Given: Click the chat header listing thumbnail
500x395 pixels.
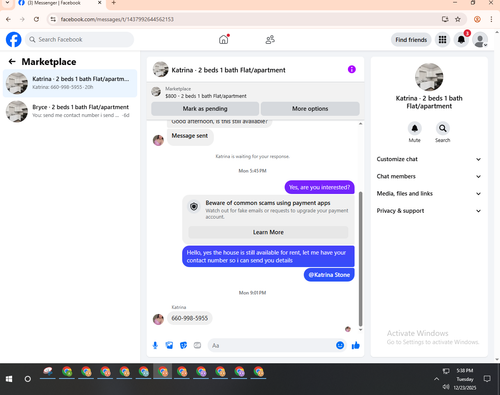Looking at the screenshot, I should point(160,69).
